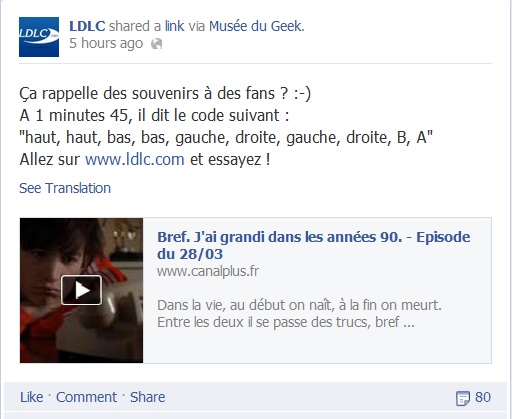Share the post
Screen dimensions: 512x419
147,397
